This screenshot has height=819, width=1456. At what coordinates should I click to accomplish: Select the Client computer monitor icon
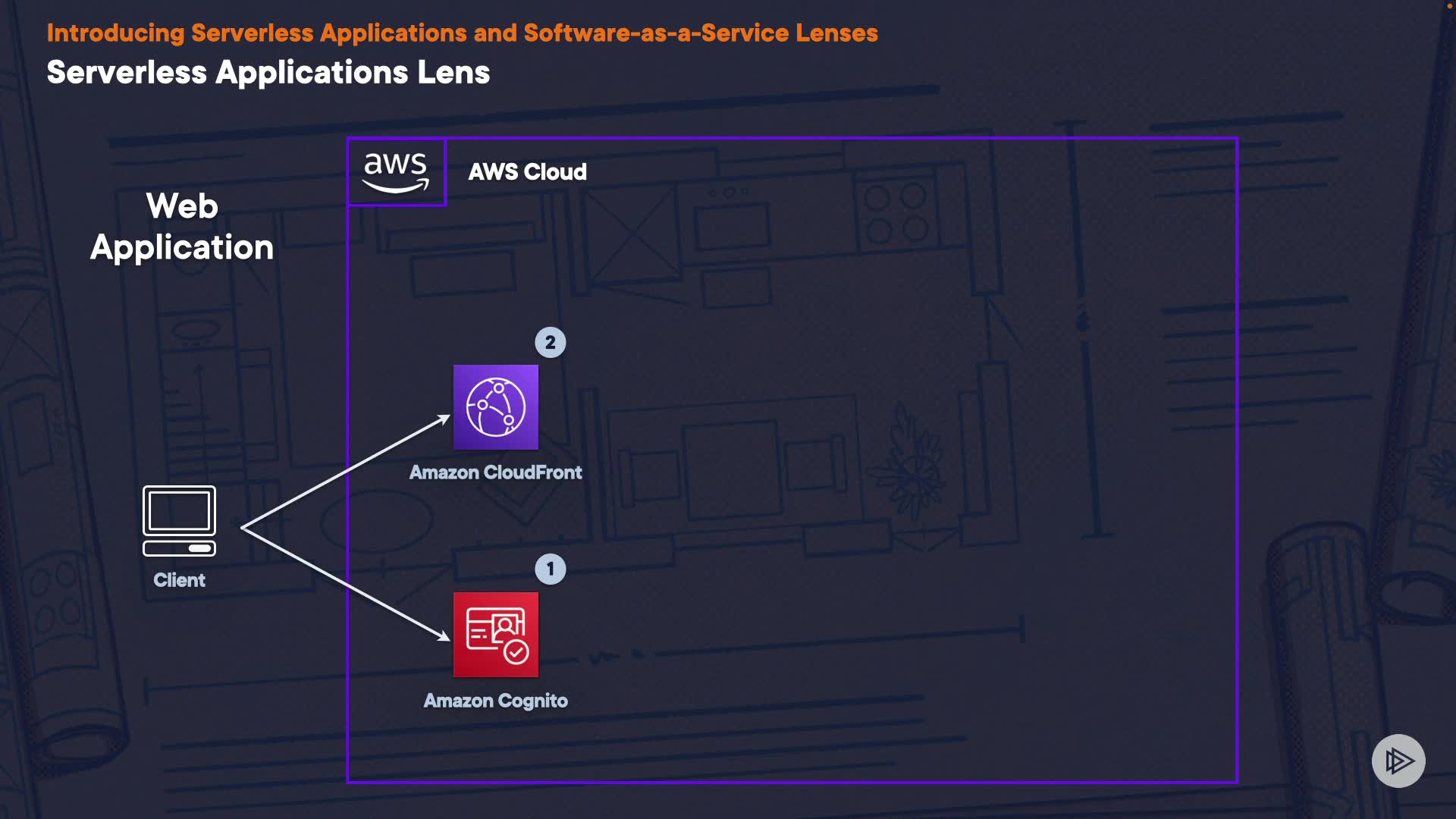coord(179,510)
